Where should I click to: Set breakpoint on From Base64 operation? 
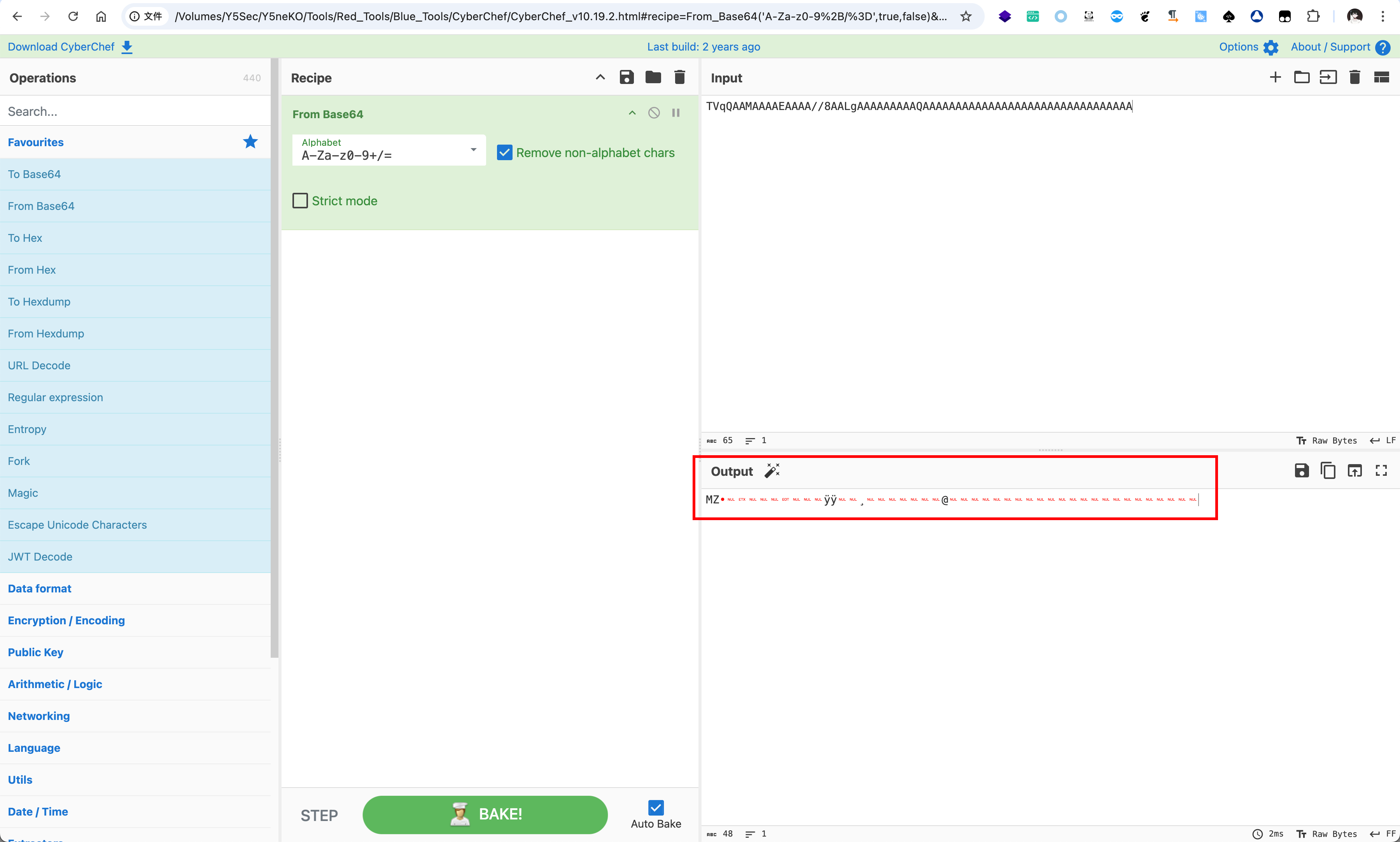coord(676,113)
